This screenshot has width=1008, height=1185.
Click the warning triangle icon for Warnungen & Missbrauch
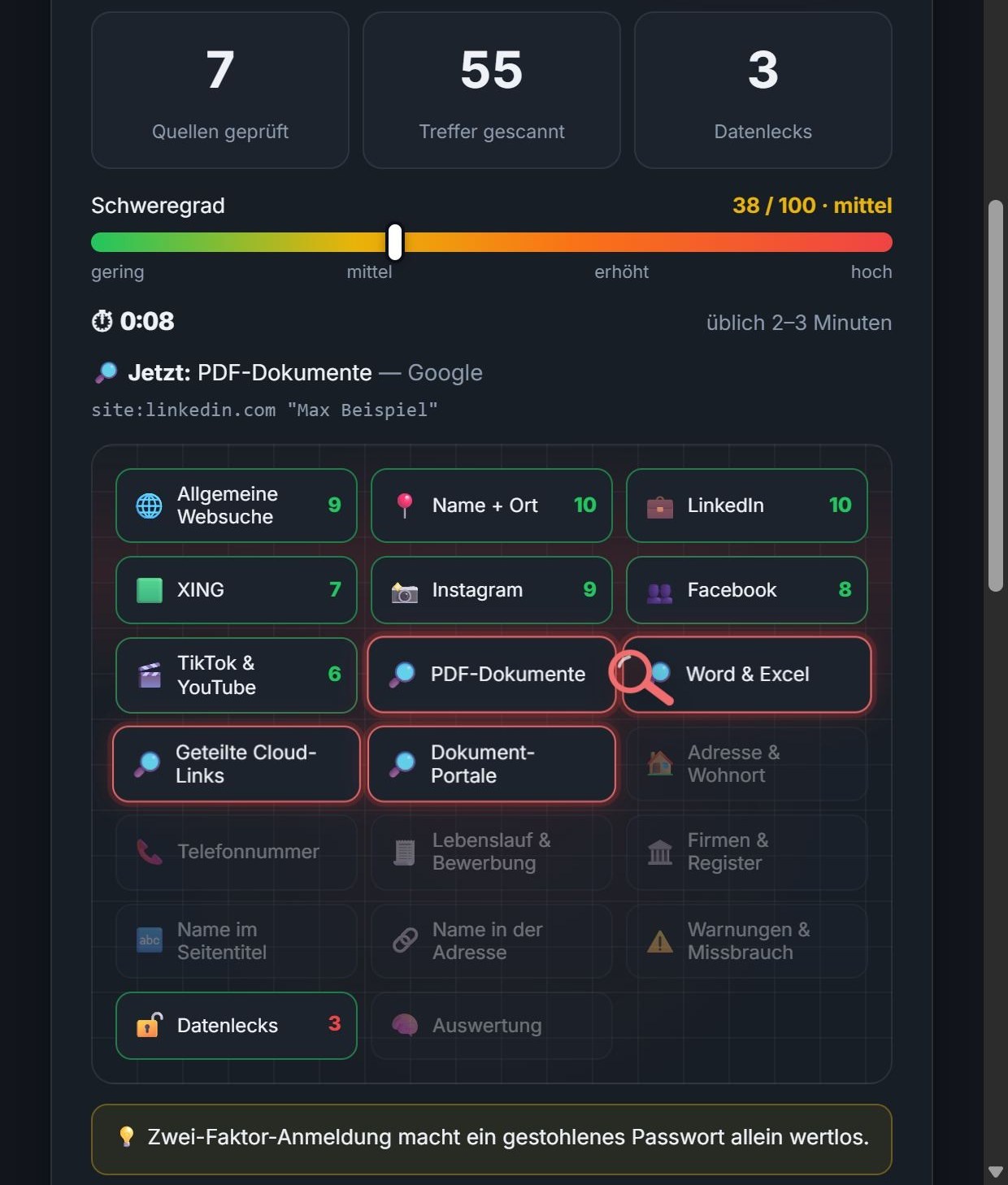[659, 941]
